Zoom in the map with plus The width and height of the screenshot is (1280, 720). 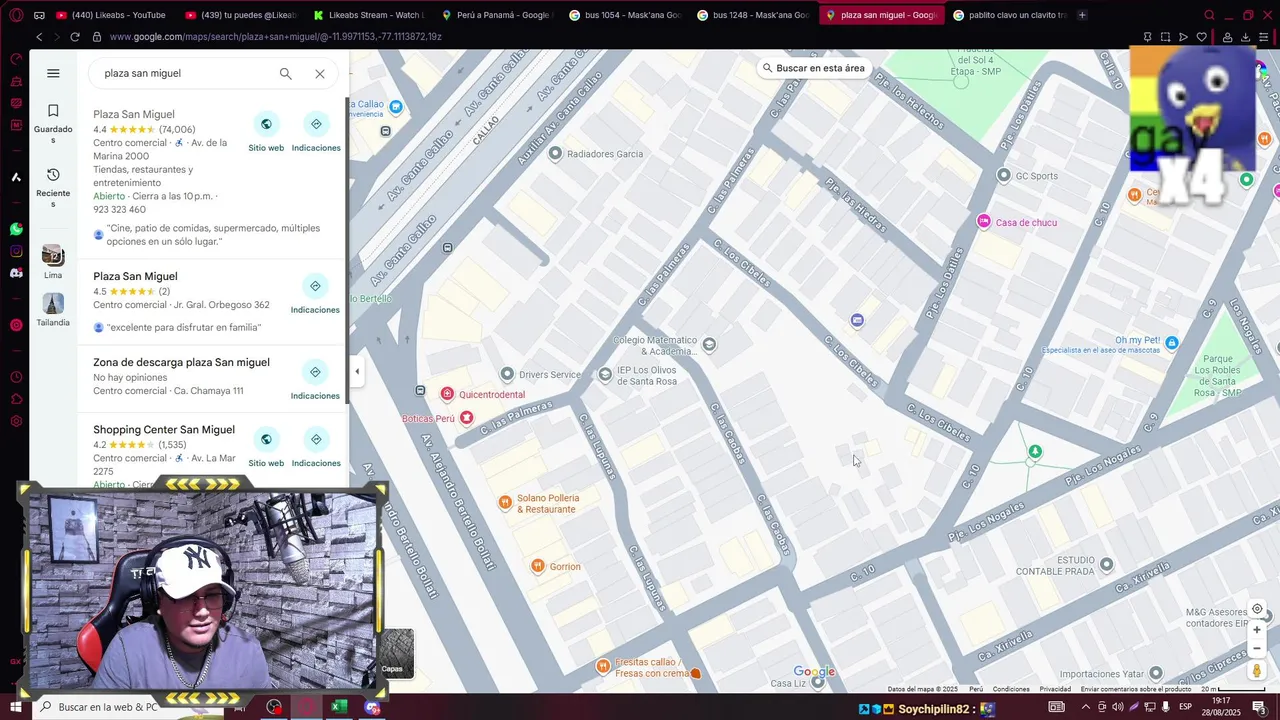click(x=1257, y=630)
